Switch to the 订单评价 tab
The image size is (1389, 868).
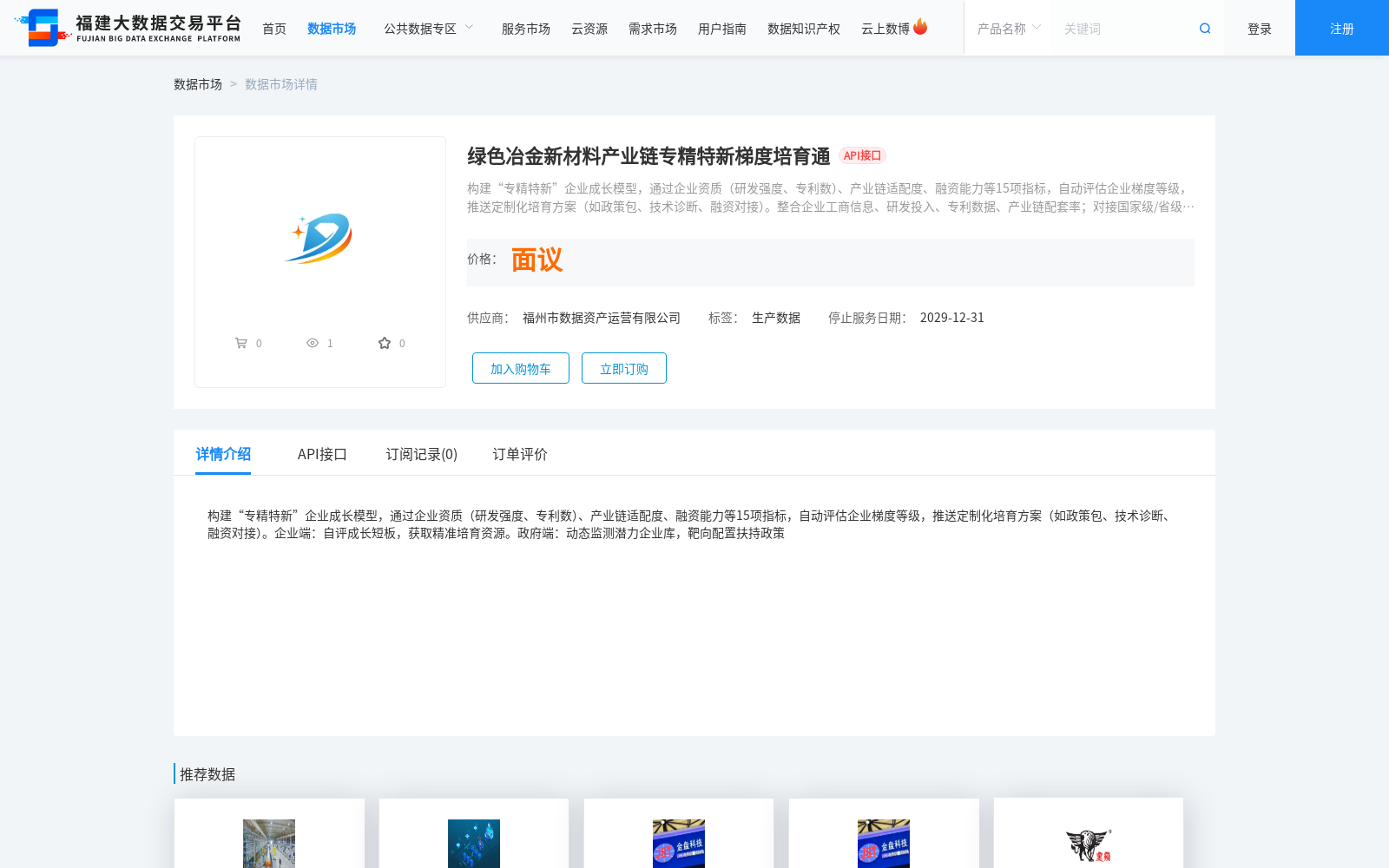click(520, 454)
